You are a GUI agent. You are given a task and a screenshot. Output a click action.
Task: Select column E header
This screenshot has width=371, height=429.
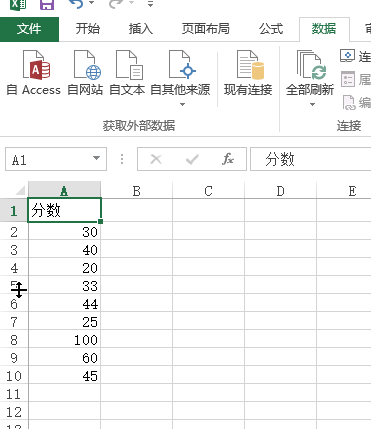click(x=344, y=191)
